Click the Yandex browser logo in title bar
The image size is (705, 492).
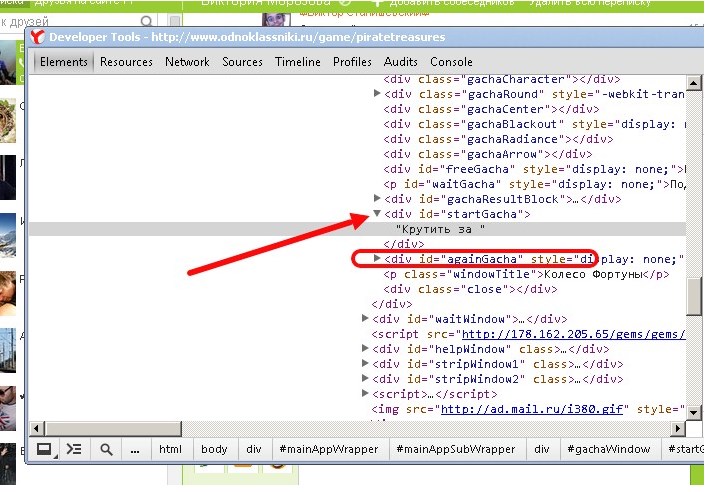(x=38, y=37)
